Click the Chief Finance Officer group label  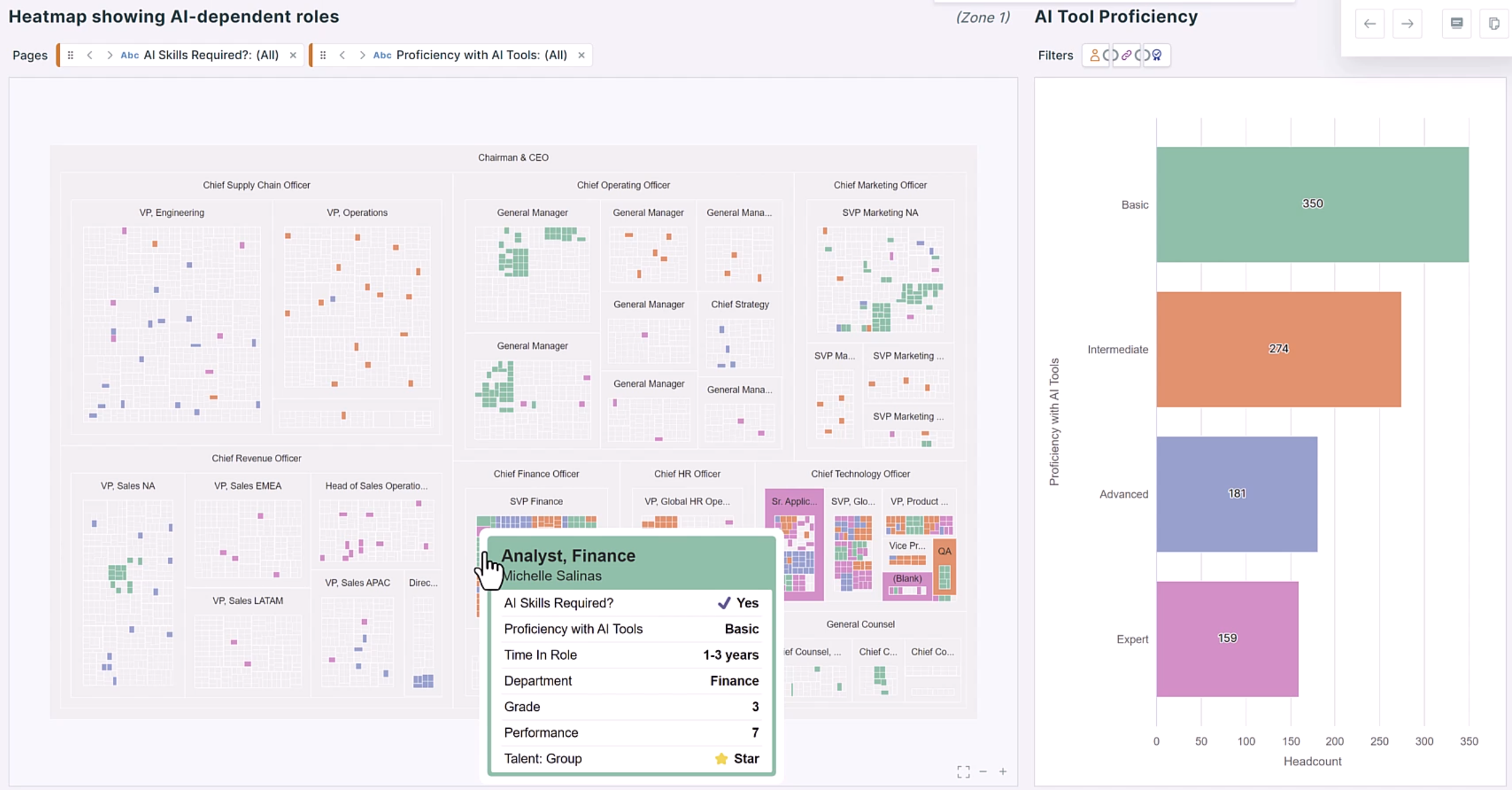pos(536,474)
